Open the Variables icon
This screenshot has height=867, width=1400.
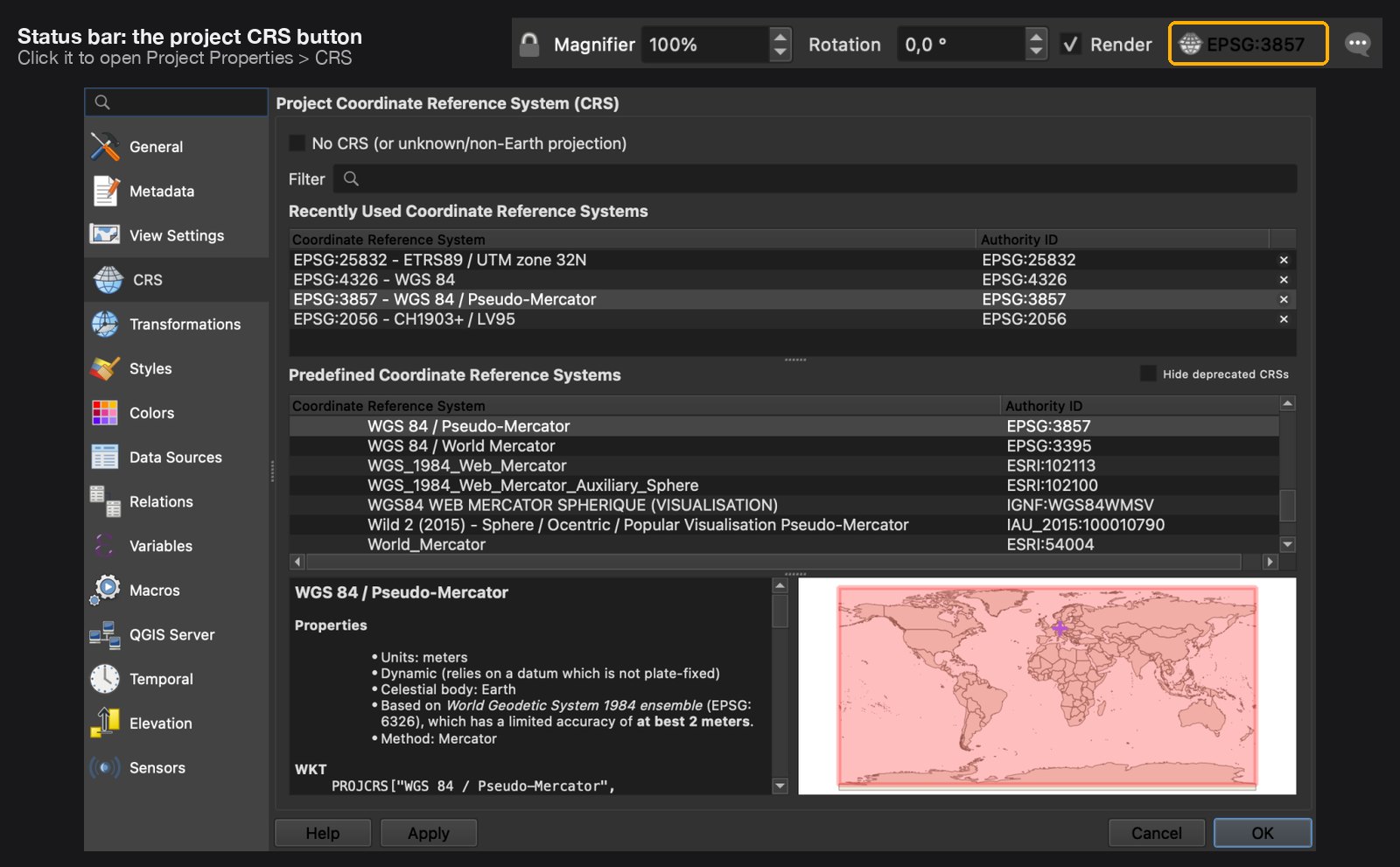point(105,546)
